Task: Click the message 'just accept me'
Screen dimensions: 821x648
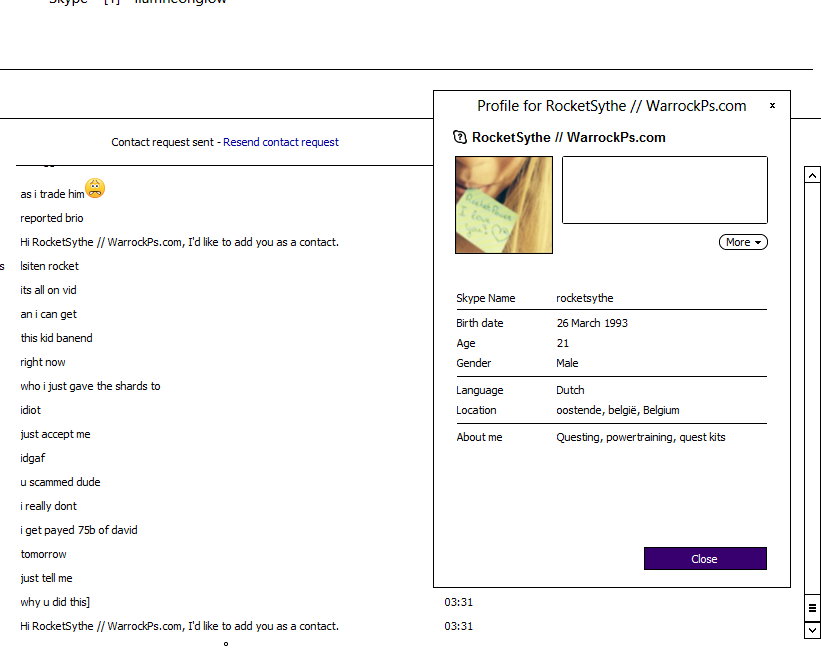Action: tap(55, 434)
